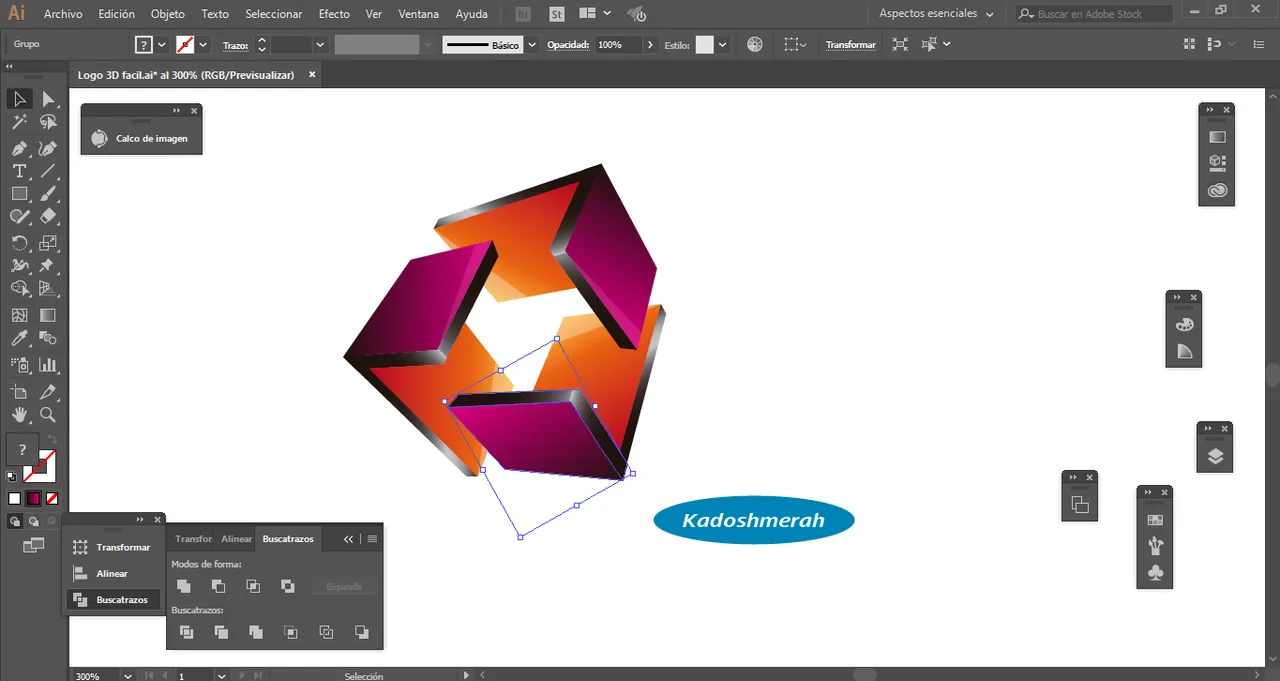Open the Objeto menu
This screenshot has height=681, width=1280.
167,14
